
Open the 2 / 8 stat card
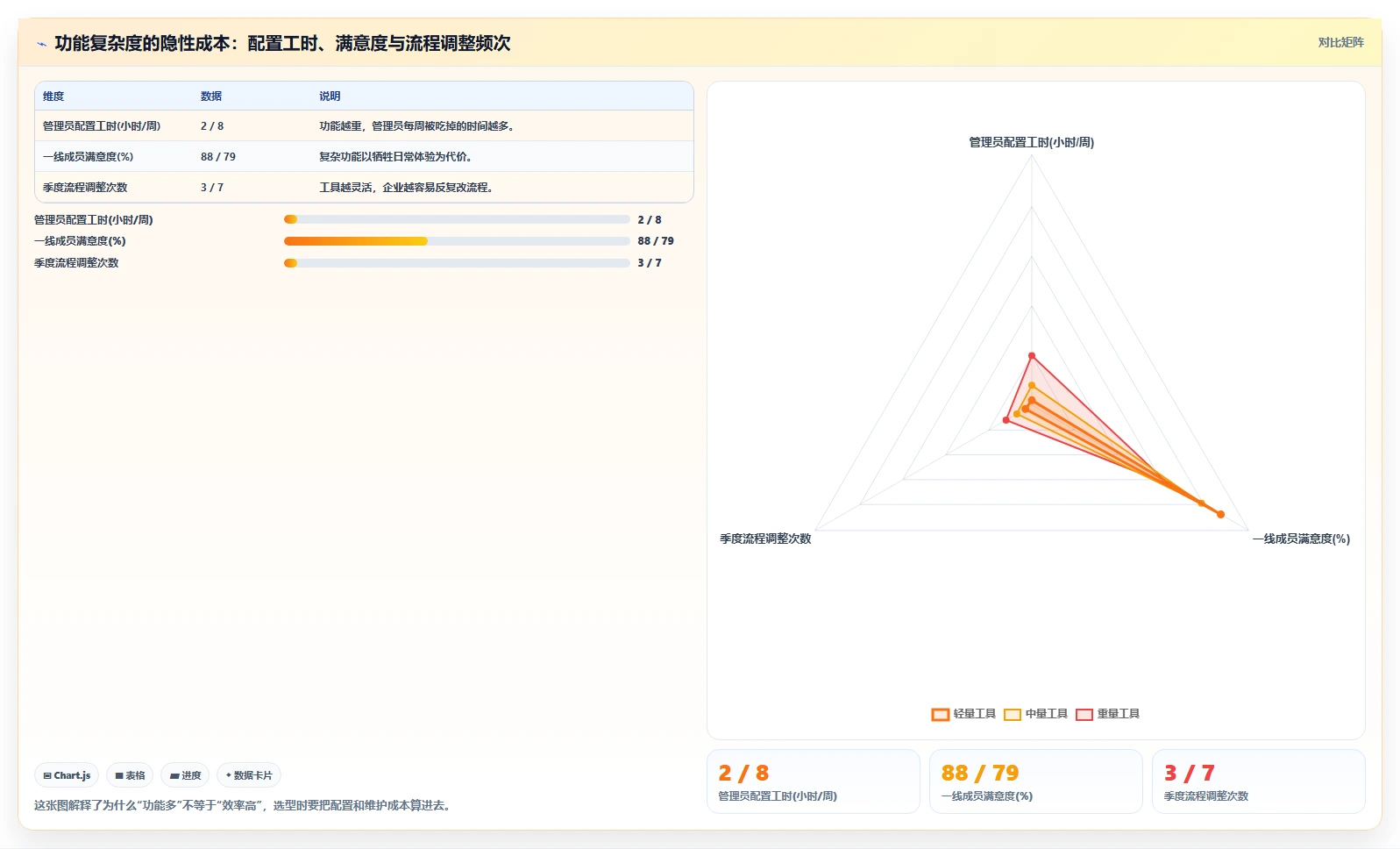pyautogui.click(x=814, y=781)
